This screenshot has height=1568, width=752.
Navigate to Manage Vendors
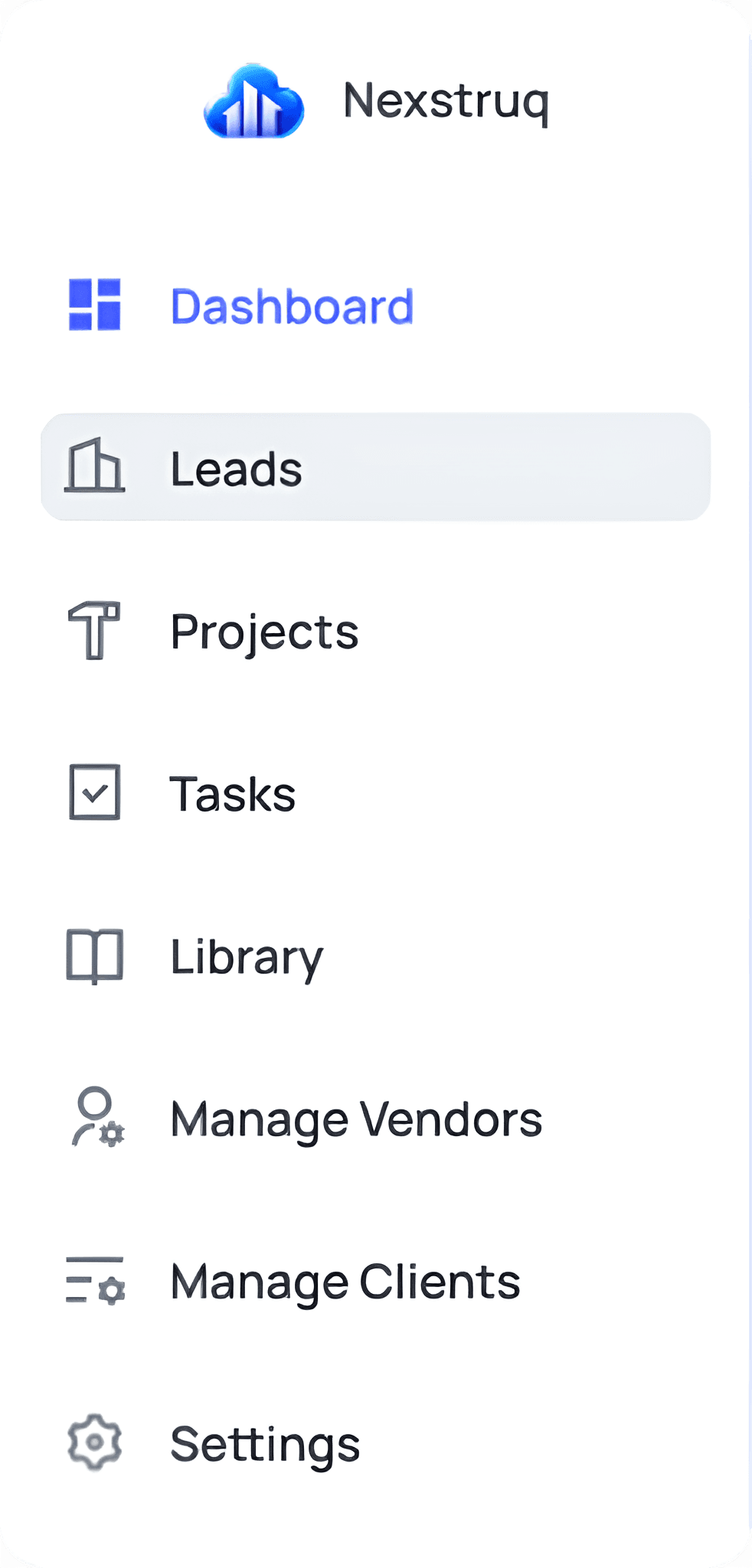click(355, 1118)
